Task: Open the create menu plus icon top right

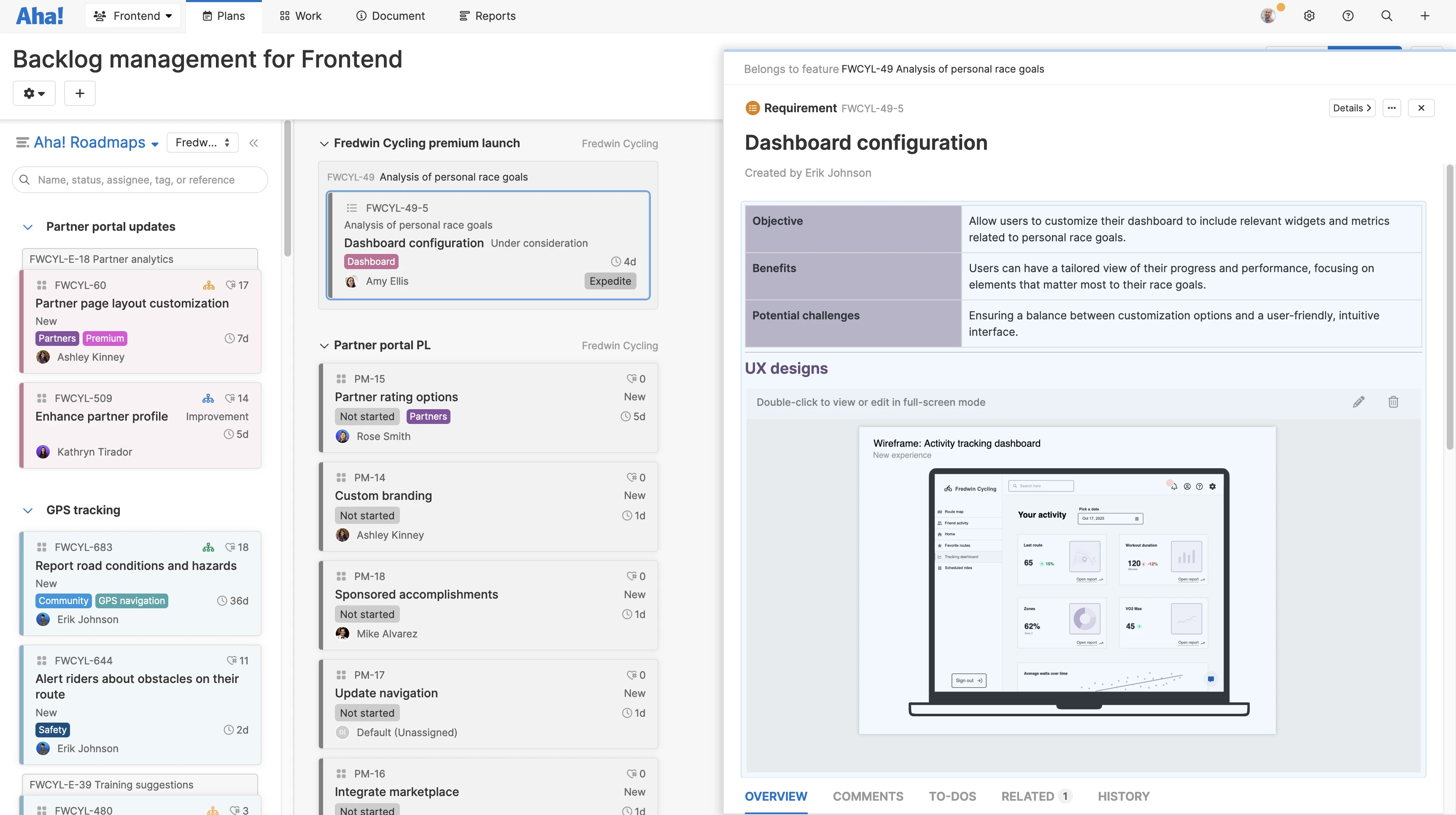Action: click(x=1425, y=15)
